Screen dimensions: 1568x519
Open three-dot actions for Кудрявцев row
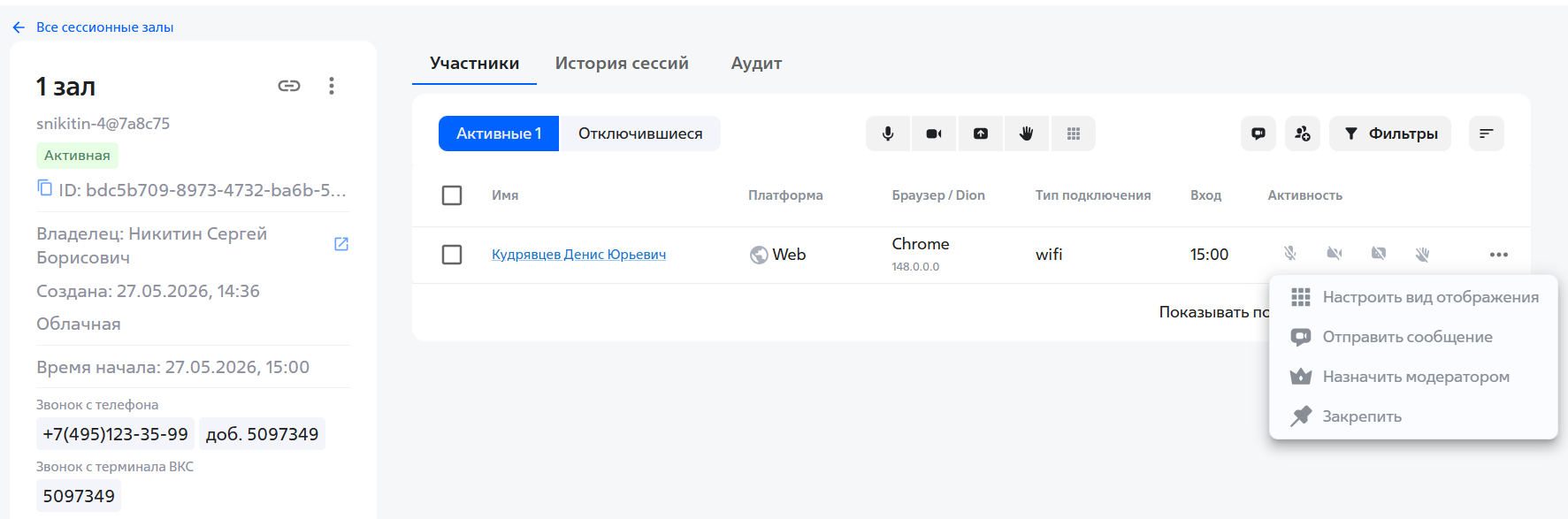1499,255
